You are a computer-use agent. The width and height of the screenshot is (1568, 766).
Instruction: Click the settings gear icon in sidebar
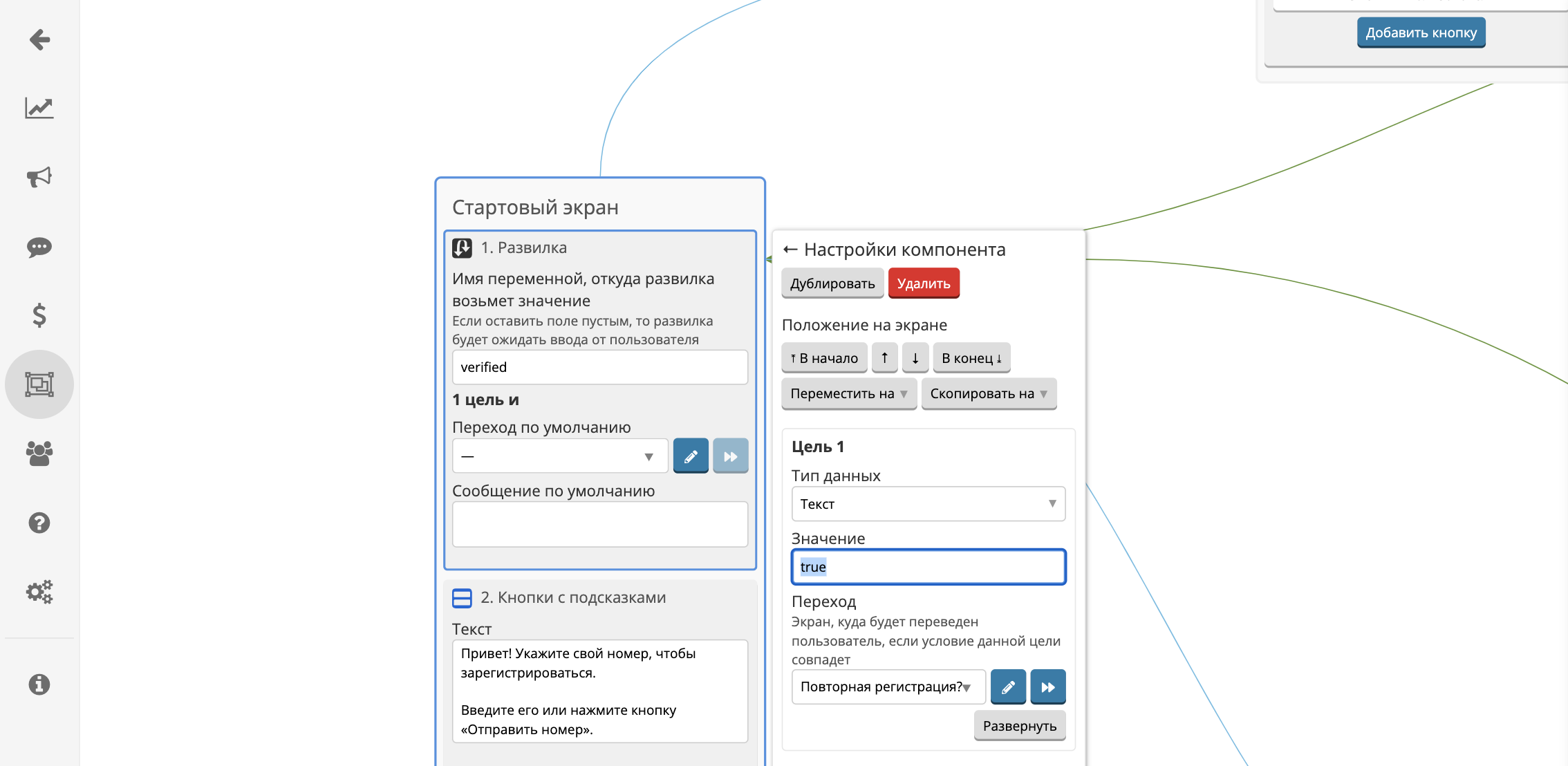(x=40, y=589)
